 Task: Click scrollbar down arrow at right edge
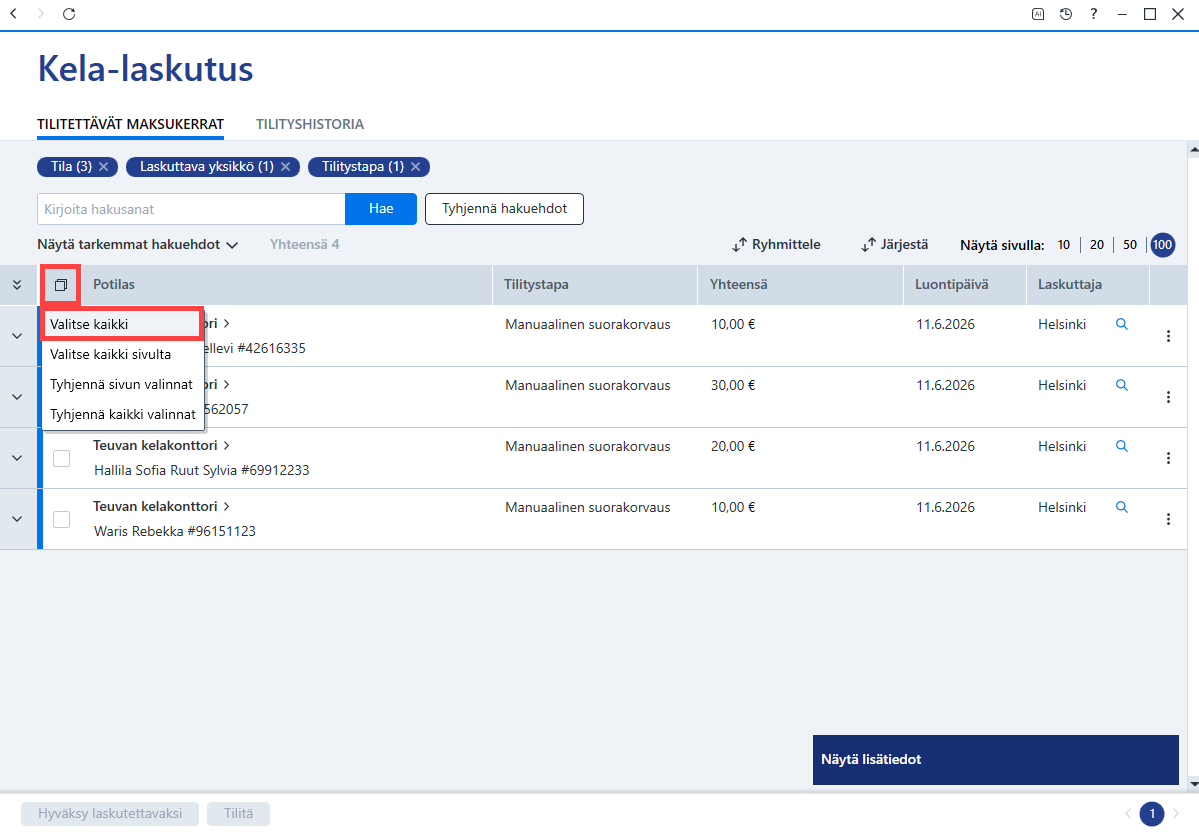click(x=1194, y=784)
